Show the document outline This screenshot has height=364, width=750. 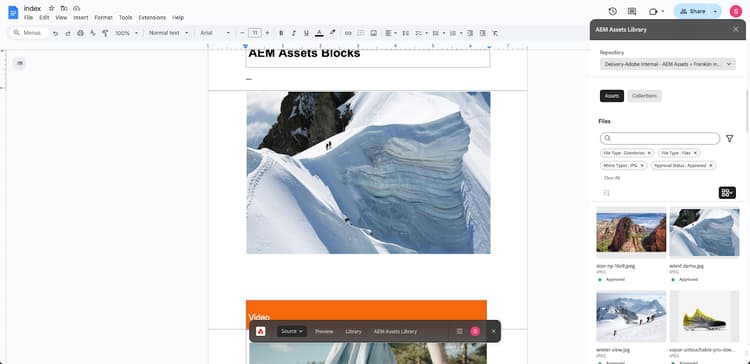[x=20, y=63]
